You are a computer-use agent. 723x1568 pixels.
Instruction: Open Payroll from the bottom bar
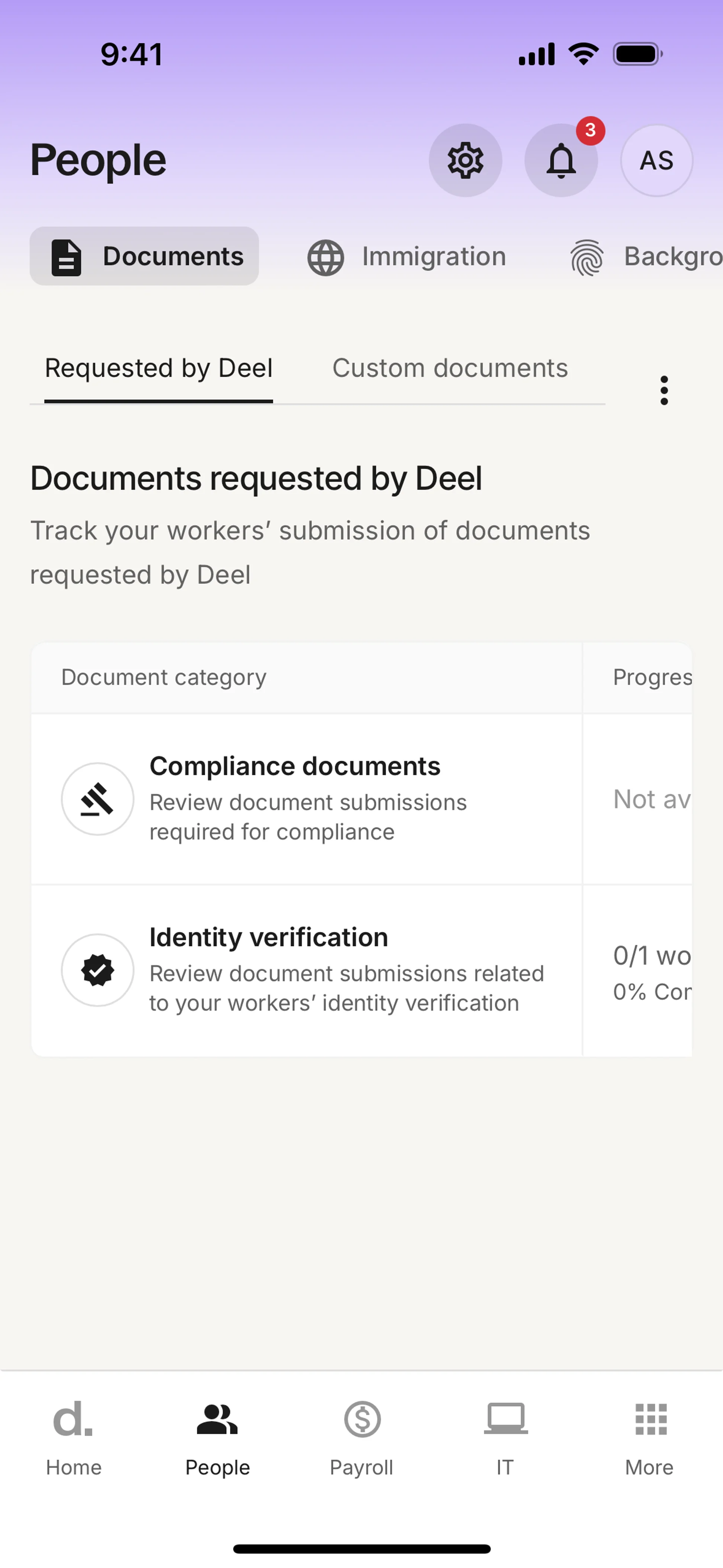tap(361, 1439)
